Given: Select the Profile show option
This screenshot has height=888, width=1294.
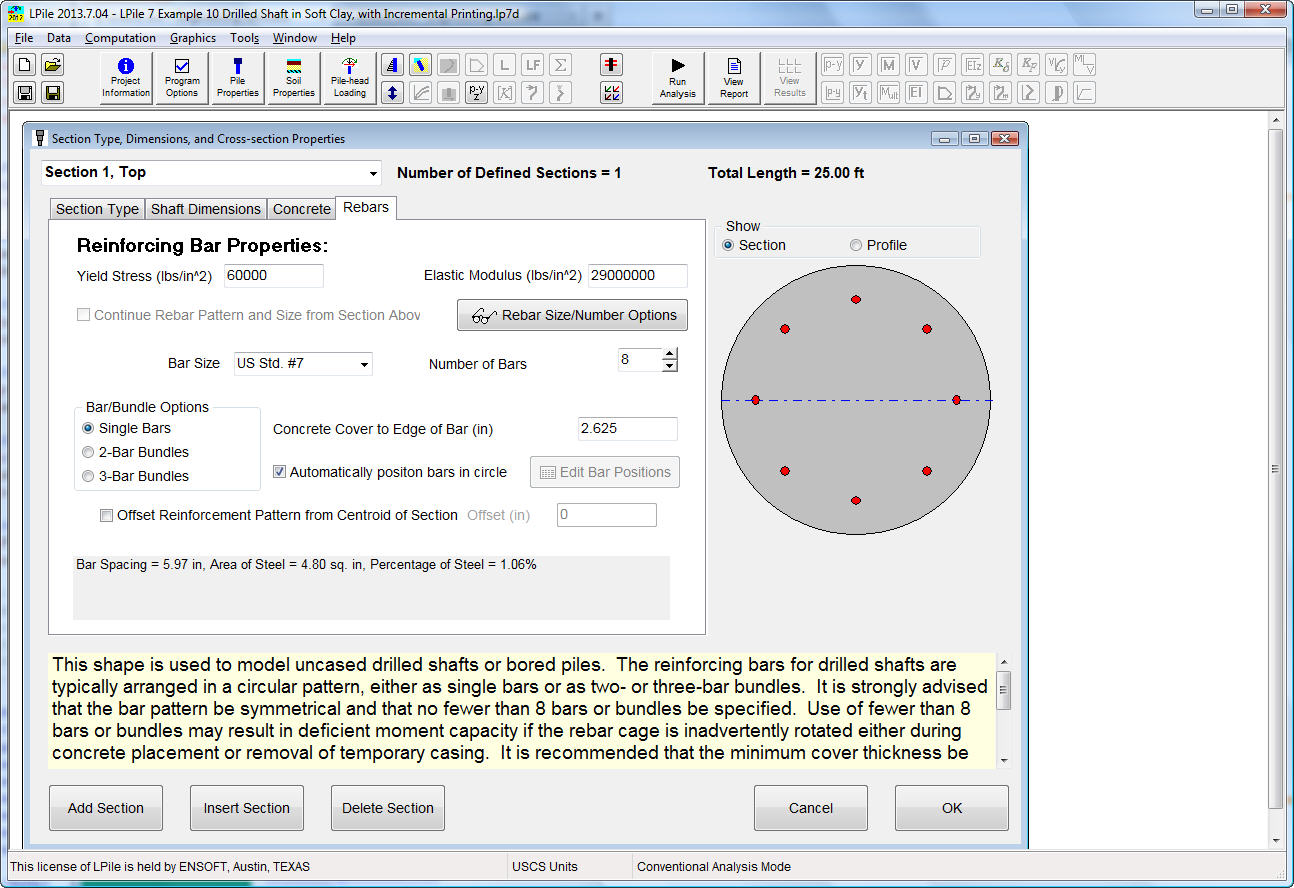Looking at the screenshot, I should [x=855, y=245].
